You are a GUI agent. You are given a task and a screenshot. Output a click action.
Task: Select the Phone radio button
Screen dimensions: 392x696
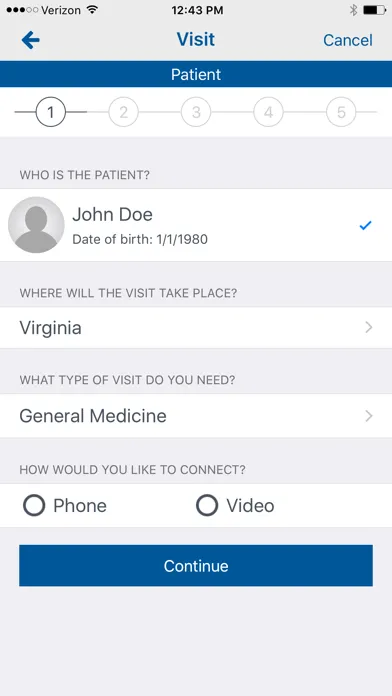click(34, 506)
